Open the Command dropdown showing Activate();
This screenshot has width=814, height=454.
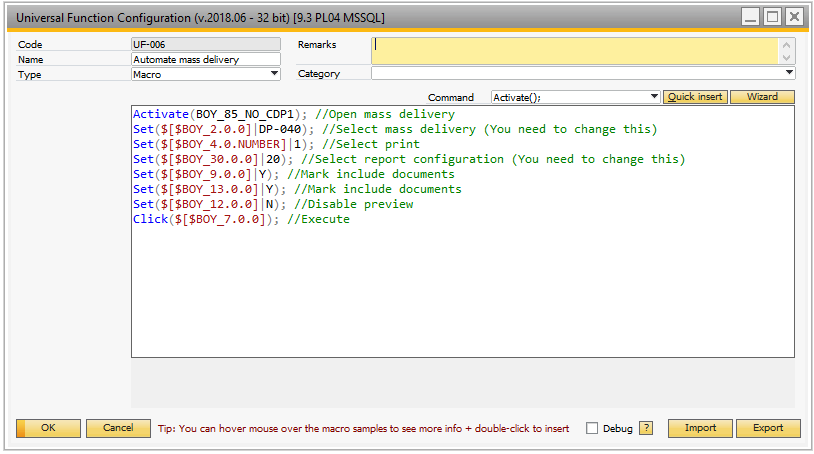[654, 97]
